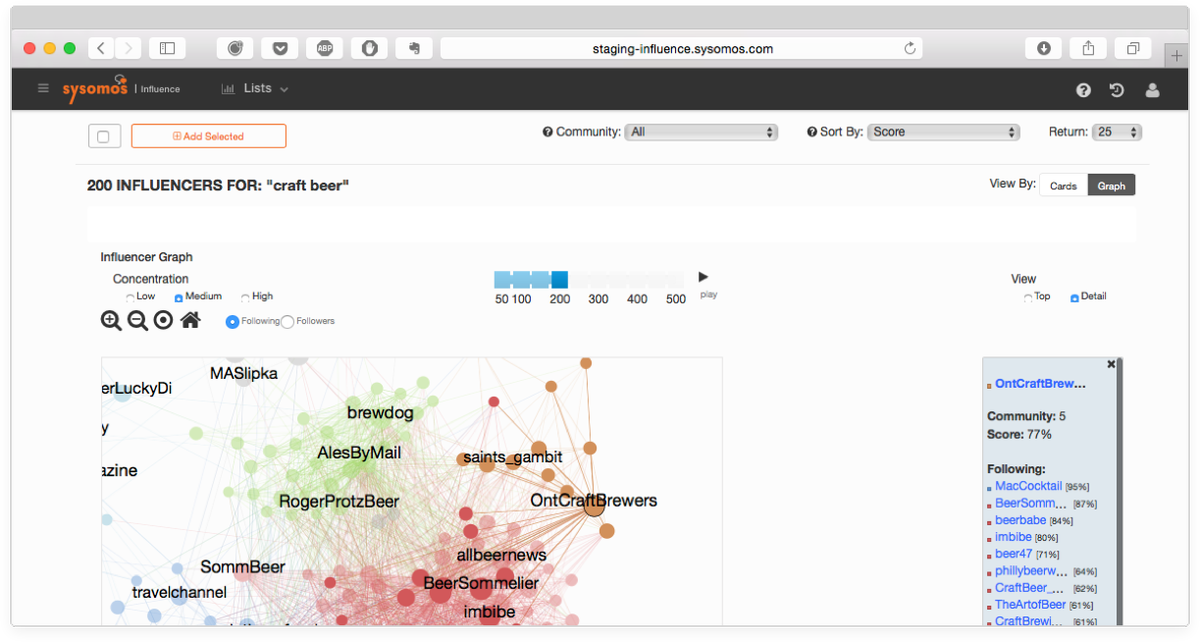Open the beer47 link
This screenshot has height=642, width=1200.
tap(1013, 554)
